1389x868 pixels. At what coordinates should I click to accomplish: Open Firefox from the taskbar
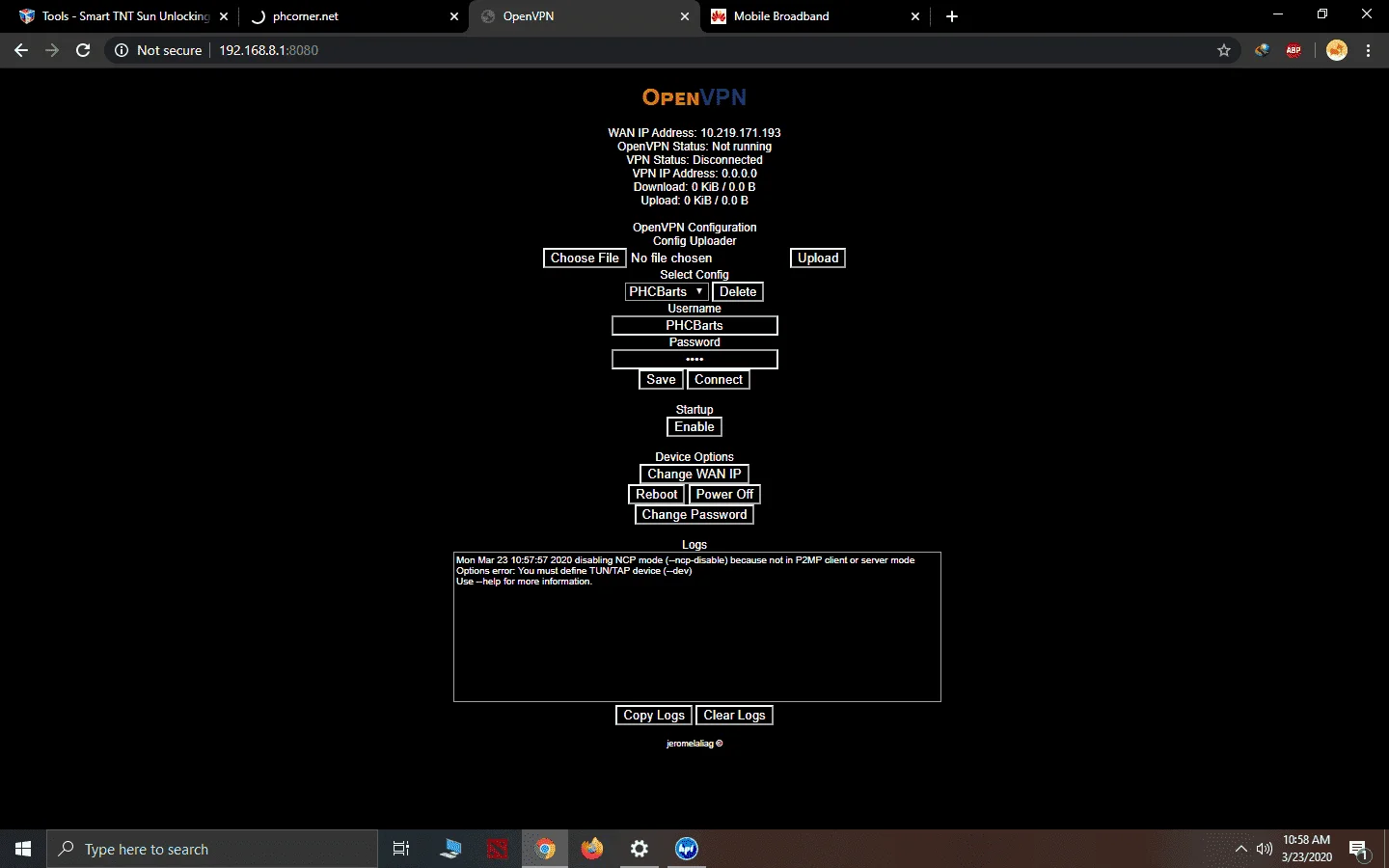pyautogui.click(x=592, y=849)
